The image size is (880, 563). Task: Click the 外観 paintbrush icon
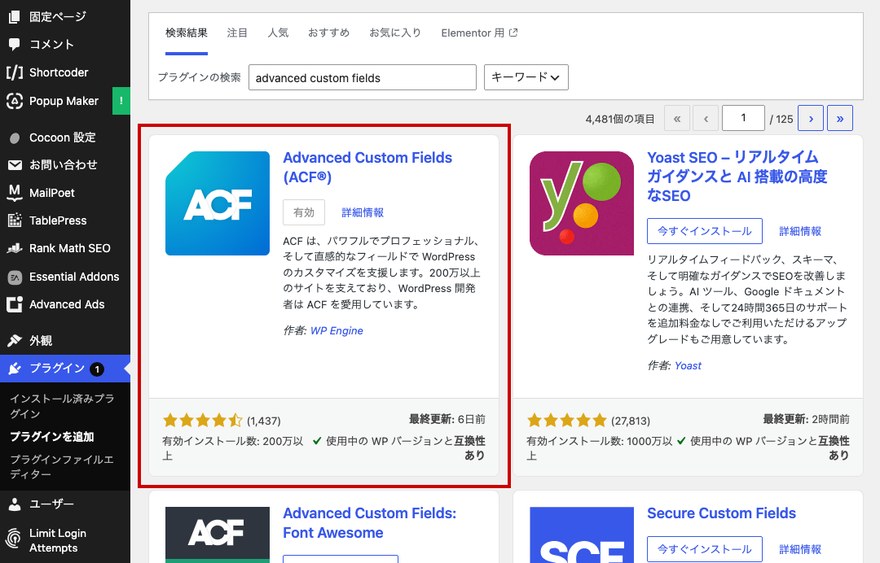[x=15, y=341]
